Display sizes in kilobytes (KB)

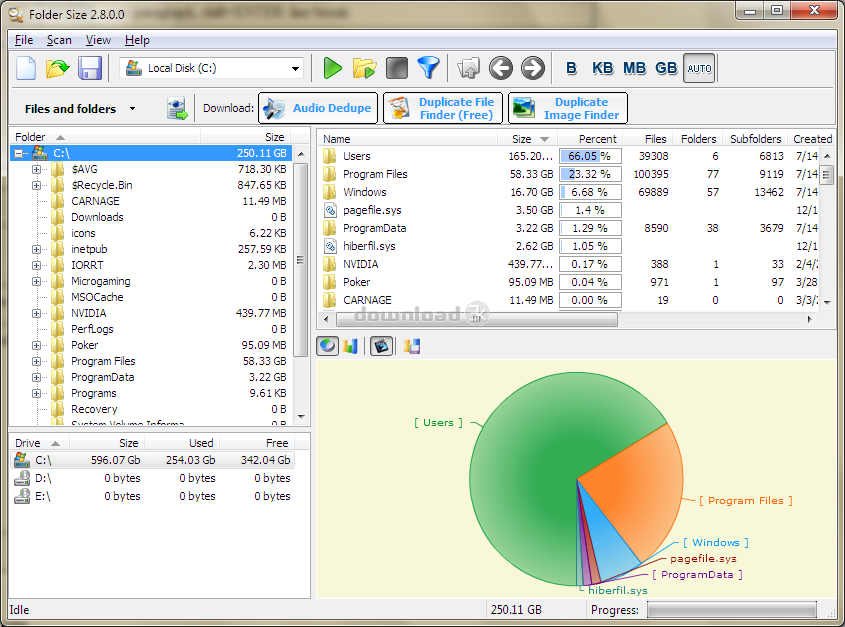(602, 68)
